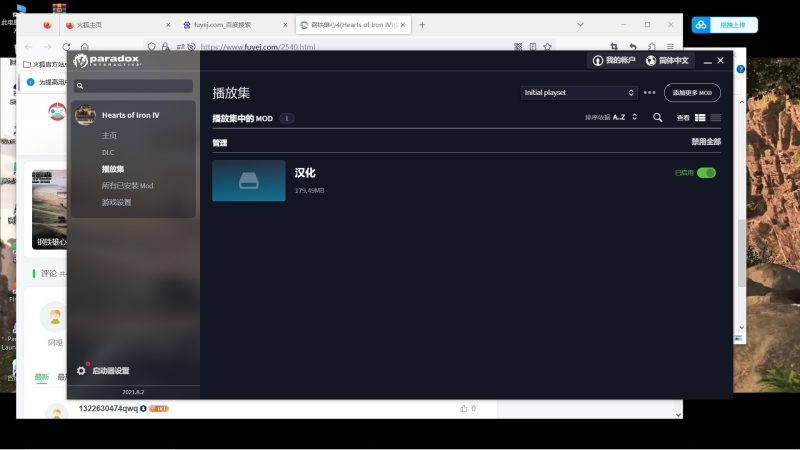Click the 汉化 mod thumbnail
800x450 pixels.
point(249,181)
